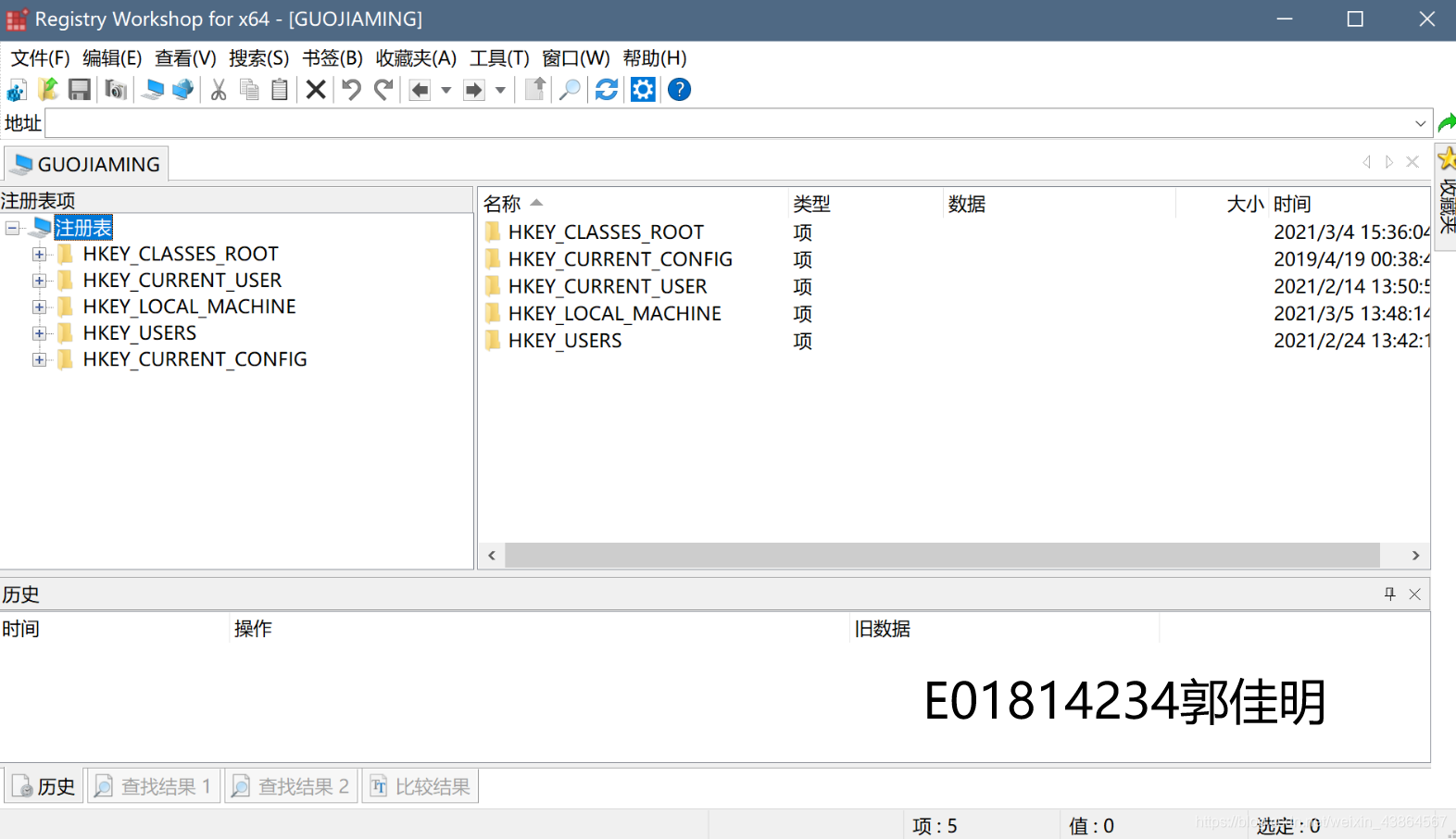The image size is (1456, 839).
Task: Select the GUOJIAMING tab
Action: click(x=87, y=164)
